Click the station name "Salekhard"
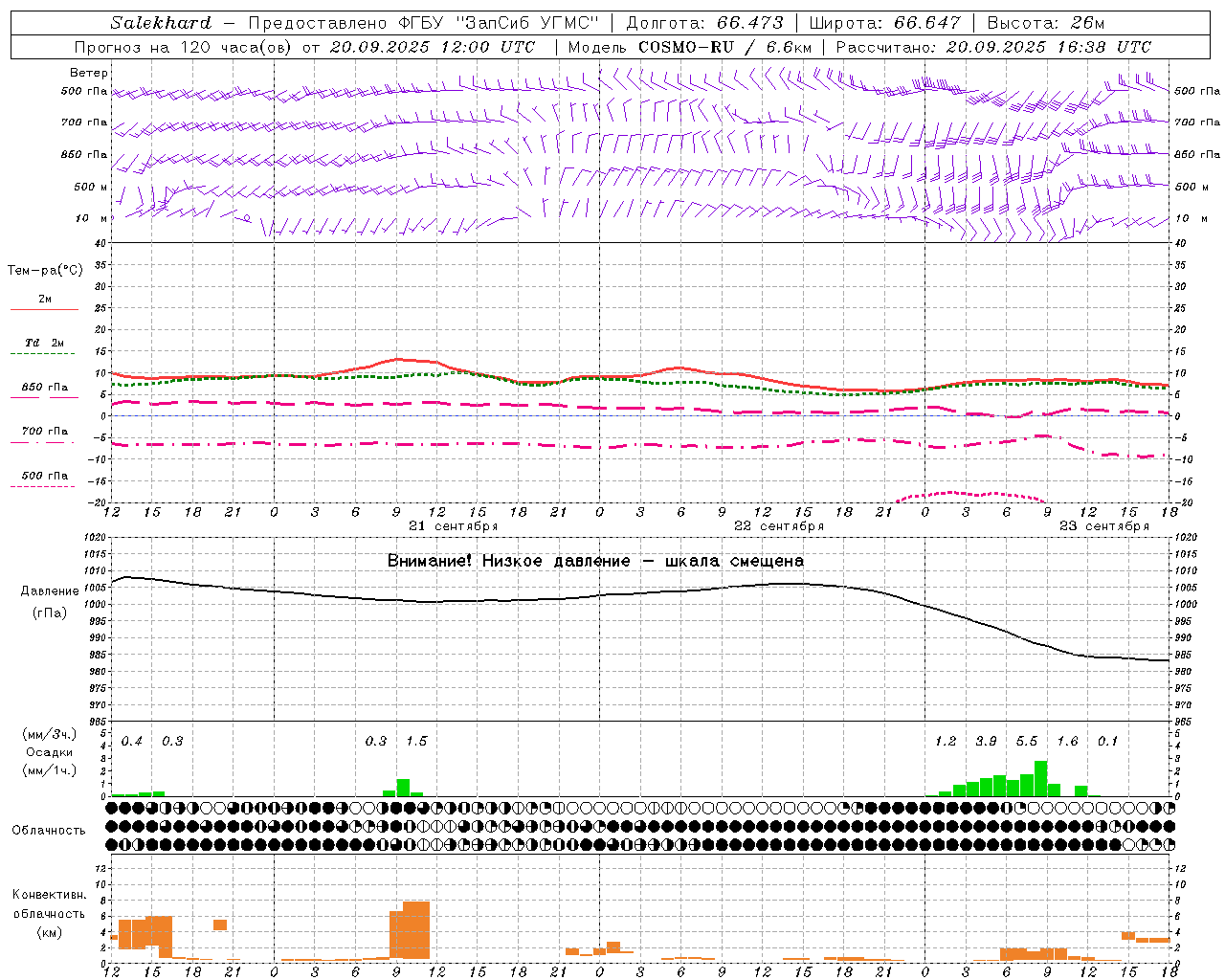The height and width of the screenshot is (980, 1225). click(x=161, y=23)
